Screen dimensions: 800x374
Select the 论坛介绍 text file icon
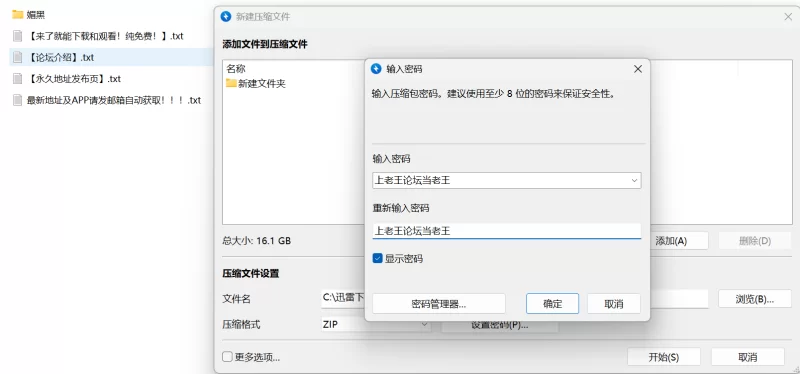[18, 57]
